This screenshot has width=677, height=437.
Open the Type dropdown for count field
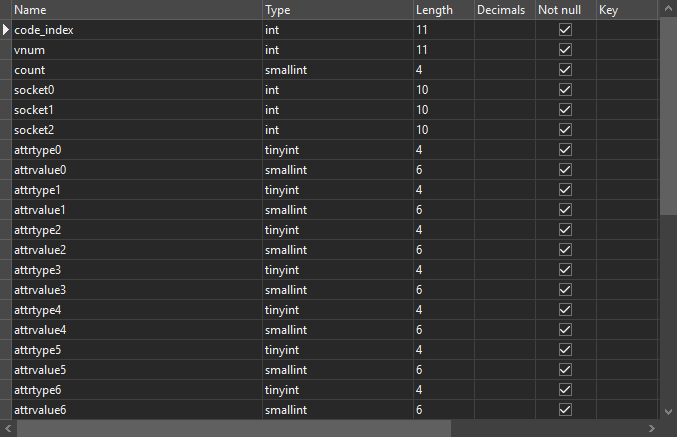(x=336, y=70)
